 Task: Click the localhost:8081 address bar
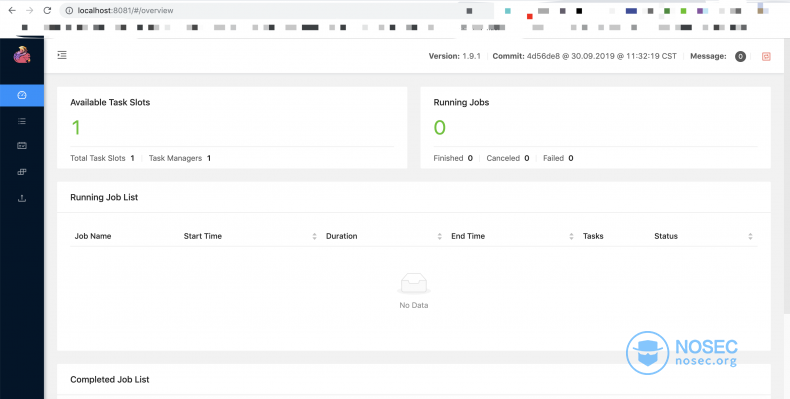(x=276, y=11)
